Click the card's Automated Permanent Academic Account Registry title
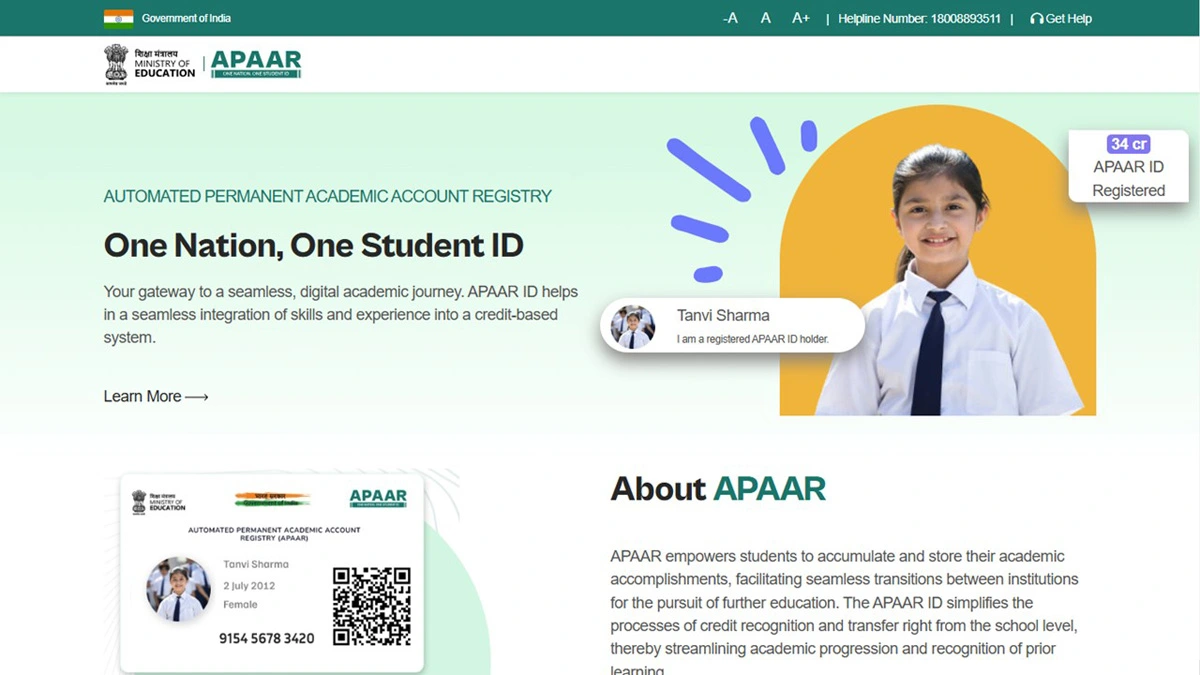The image size is (1200, 675). (274, 533)
